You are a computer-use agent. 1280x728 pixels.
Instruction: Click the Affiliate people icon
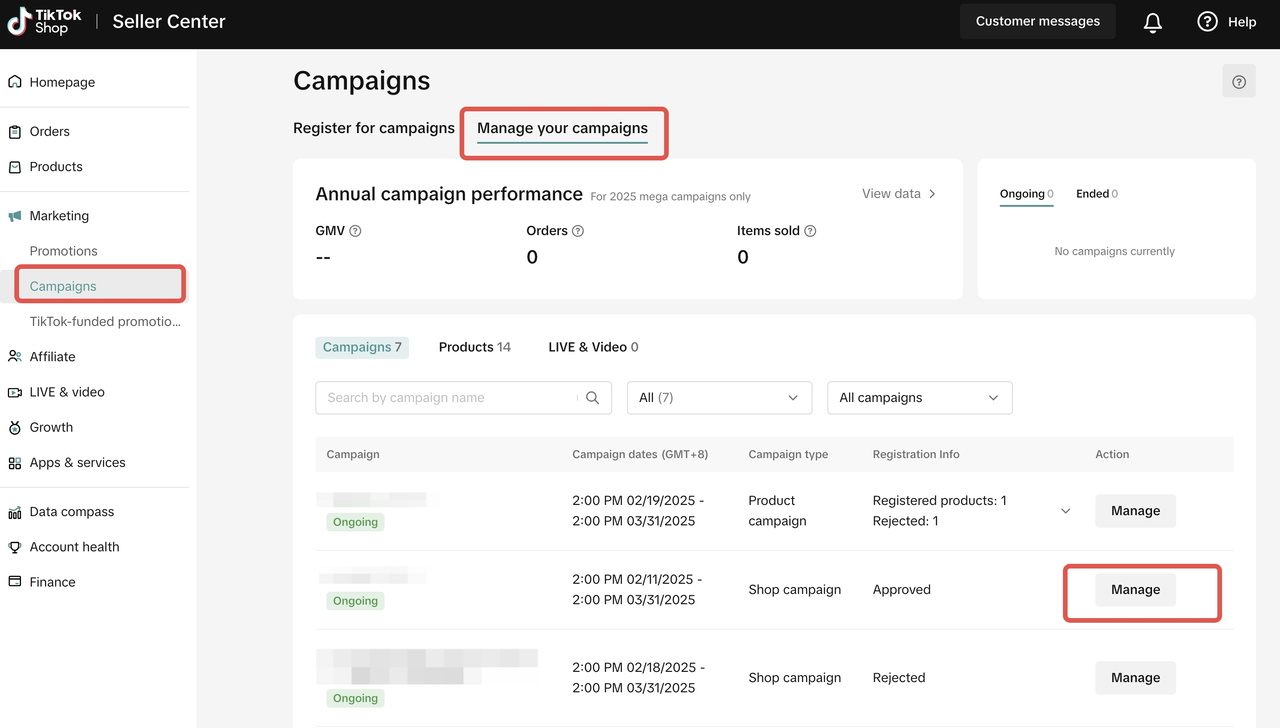(15, 356)
